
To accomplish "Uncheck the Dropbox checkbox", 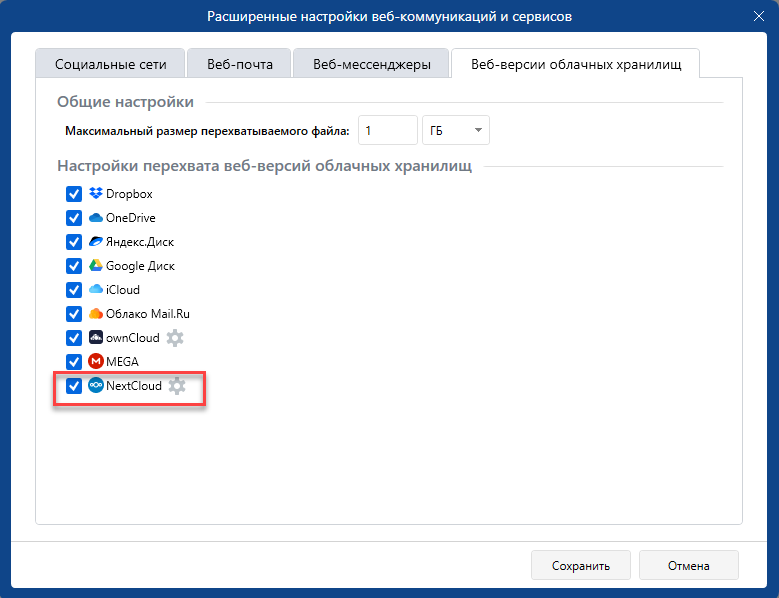I will coord(73,194).
